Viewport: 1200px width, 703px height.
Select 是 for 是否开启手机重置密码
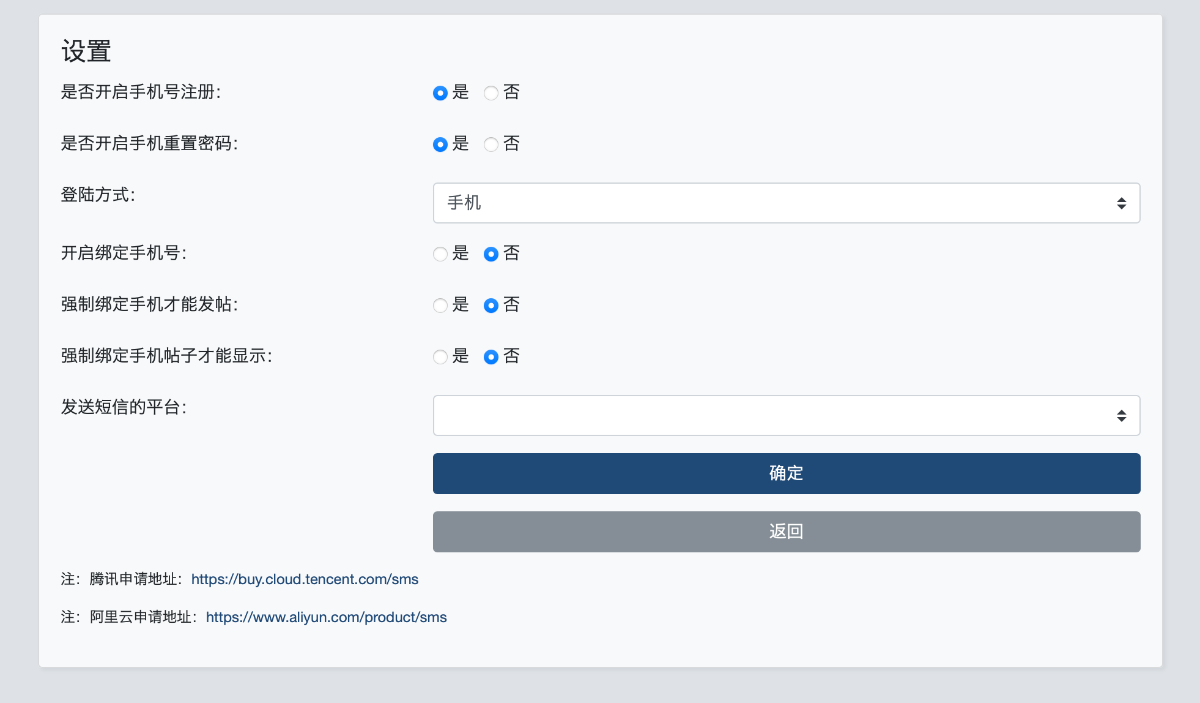440,144
